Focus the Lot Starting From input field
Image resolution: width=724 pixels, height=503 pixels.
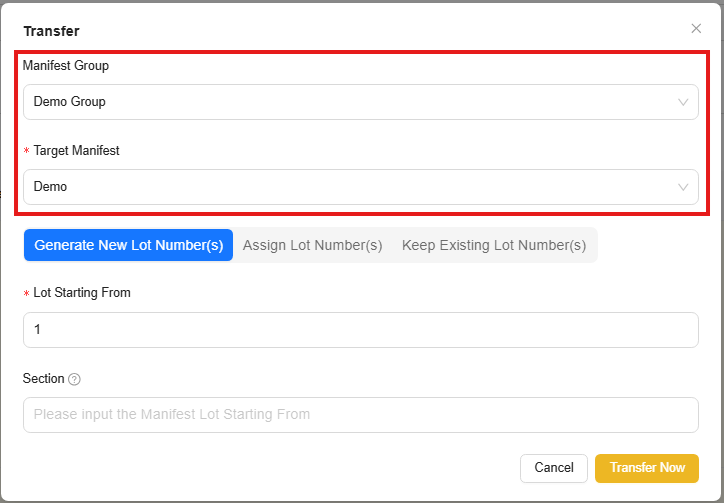(x=360, y=329)
